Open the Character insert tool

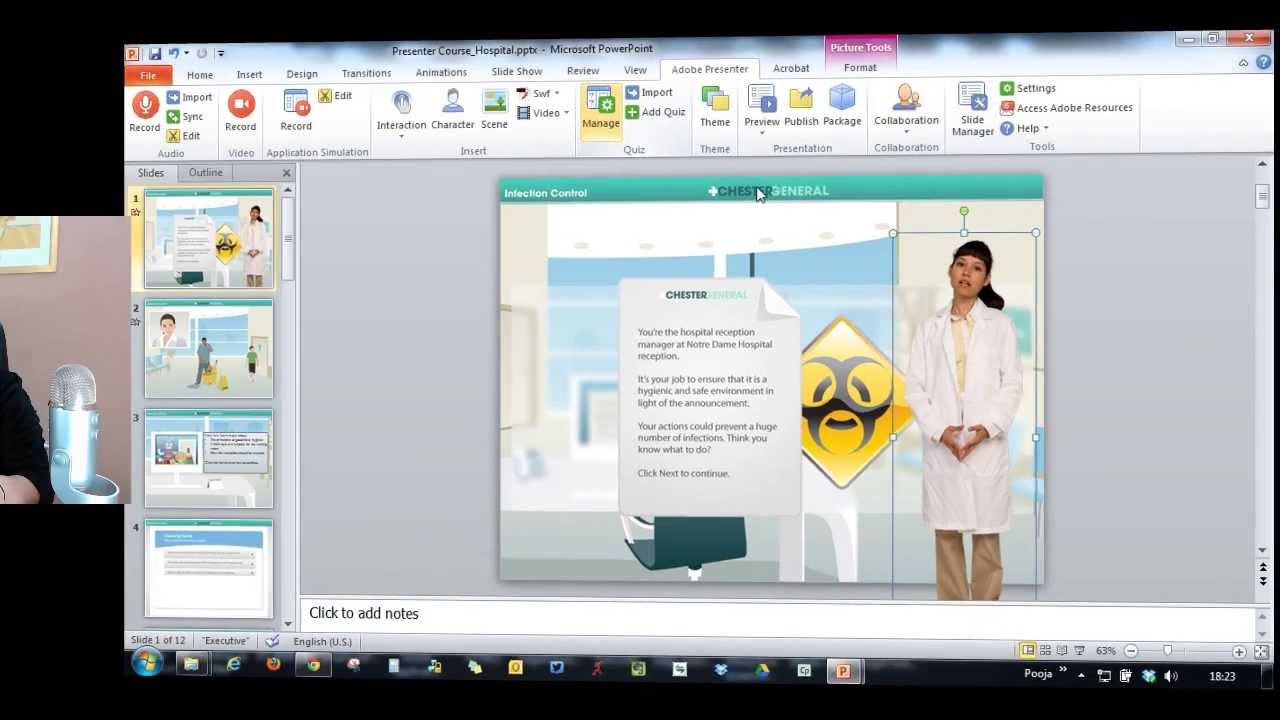[x=452, y=110]
